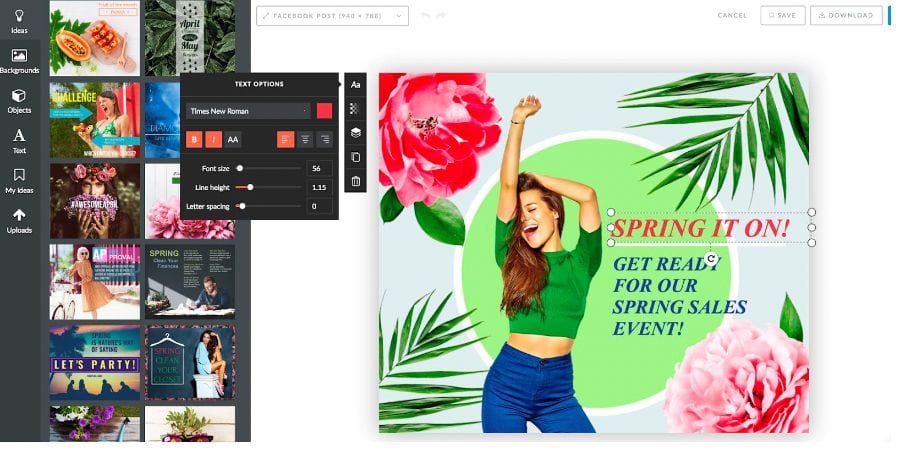Select the papaya fruit template thumbnail
The image size is (911, 461).
point(95,38)
